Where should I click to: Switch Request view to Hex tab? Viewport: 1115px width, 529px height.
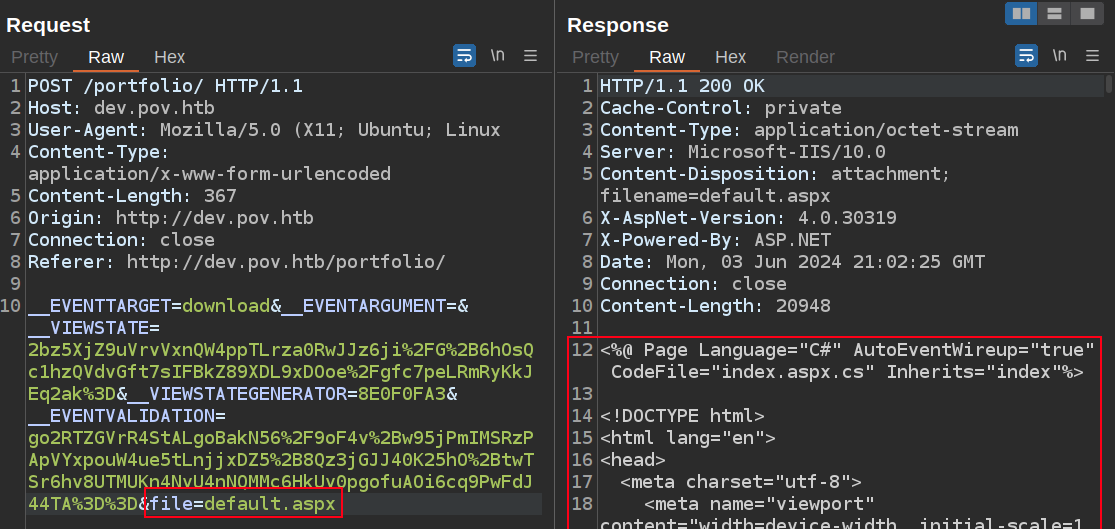pyautogui.click(x=169, y=57)
